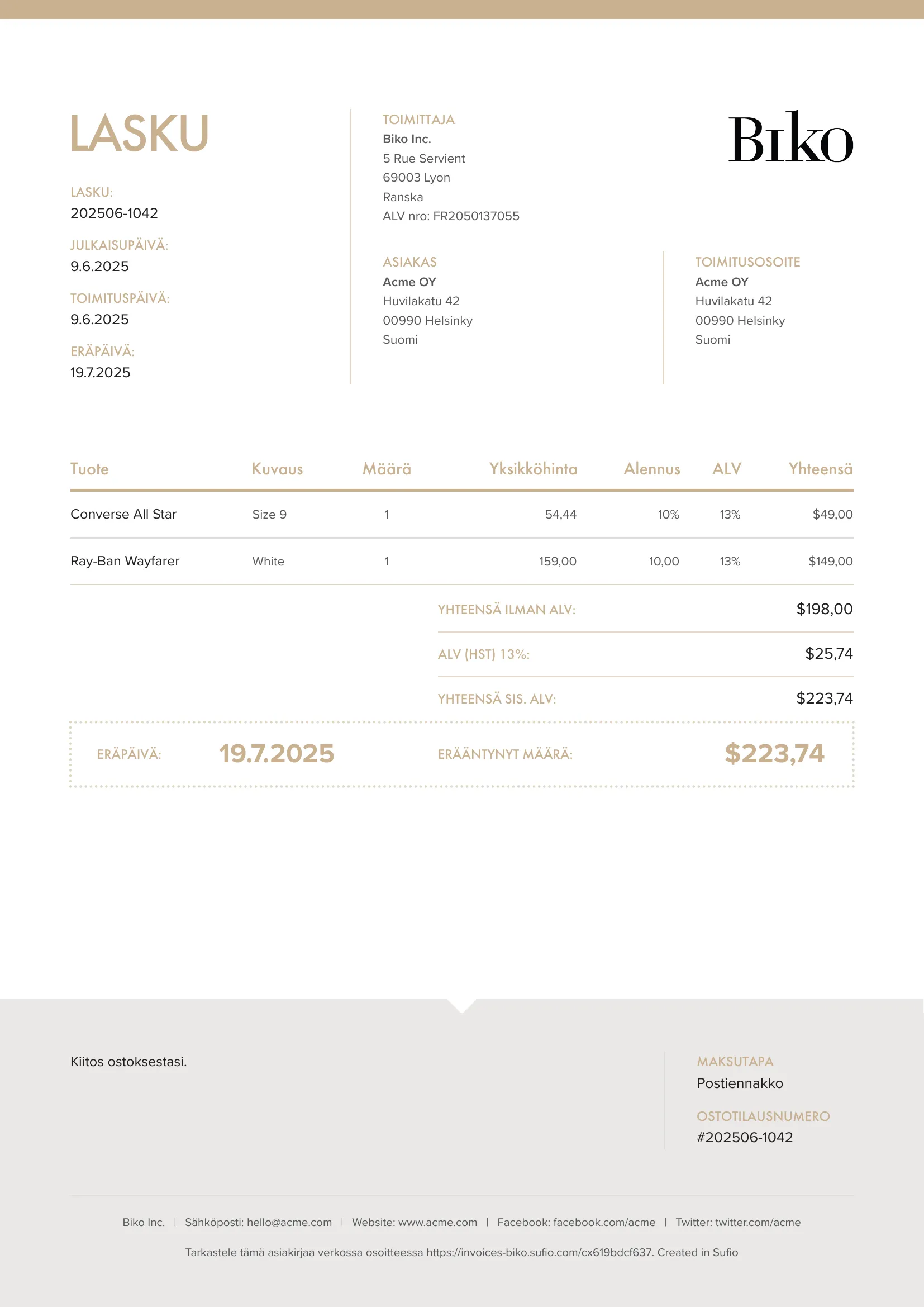
Task: Click Tuote column header
Action: pos(89,468)
